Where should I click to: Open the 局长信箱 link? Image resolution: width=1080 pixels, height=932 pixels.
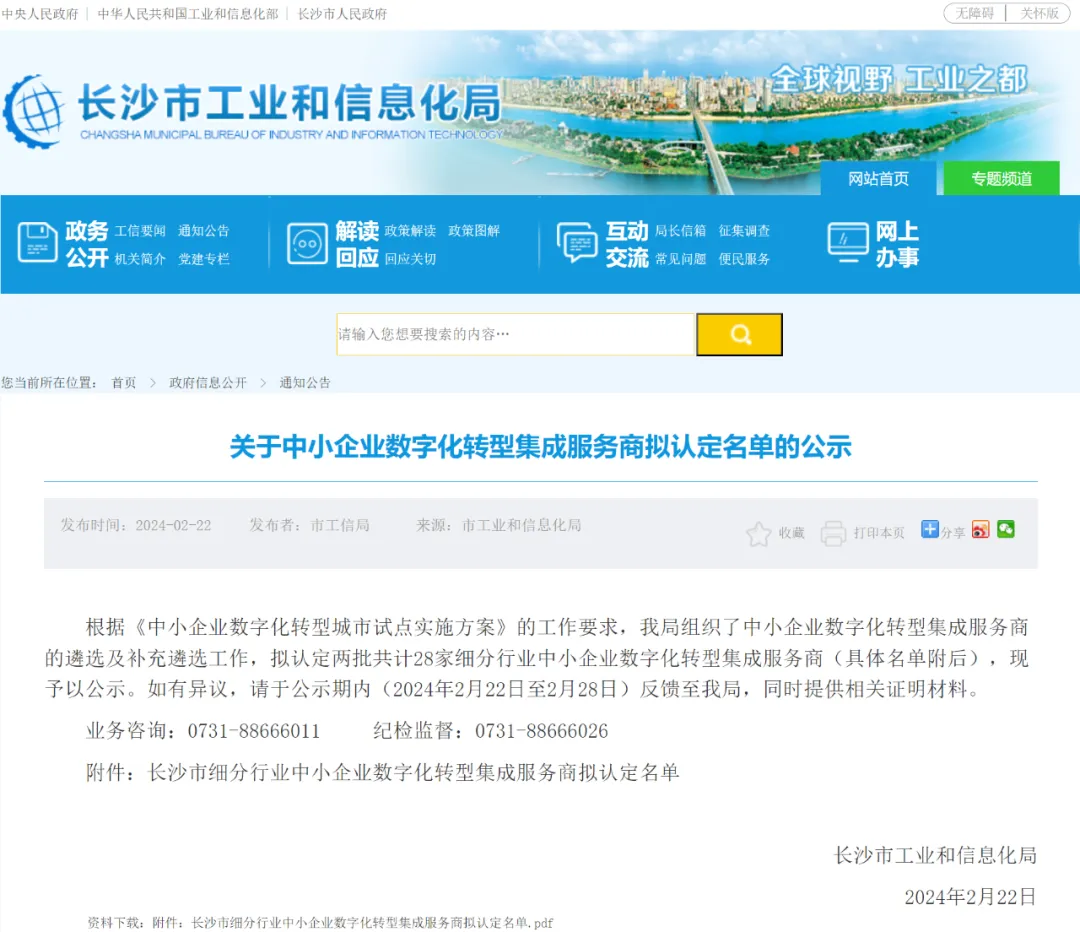[680, 231]
